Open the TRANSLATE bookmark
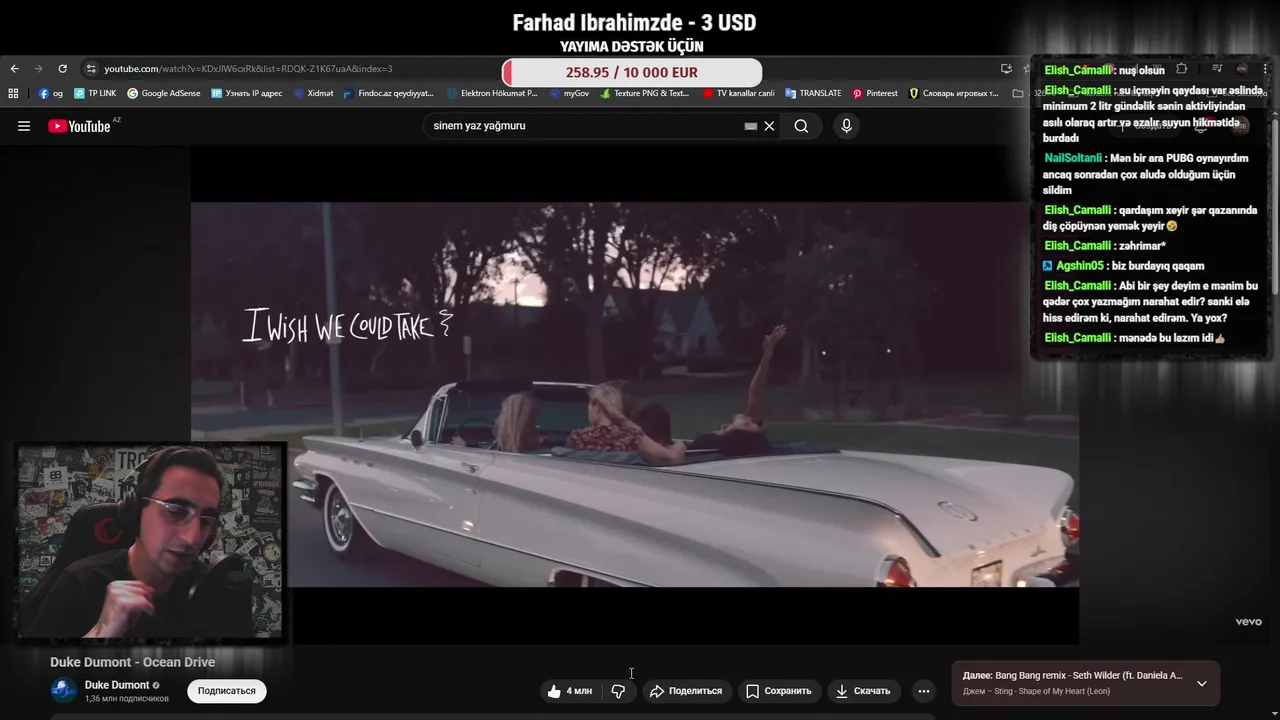 (813, 93)
